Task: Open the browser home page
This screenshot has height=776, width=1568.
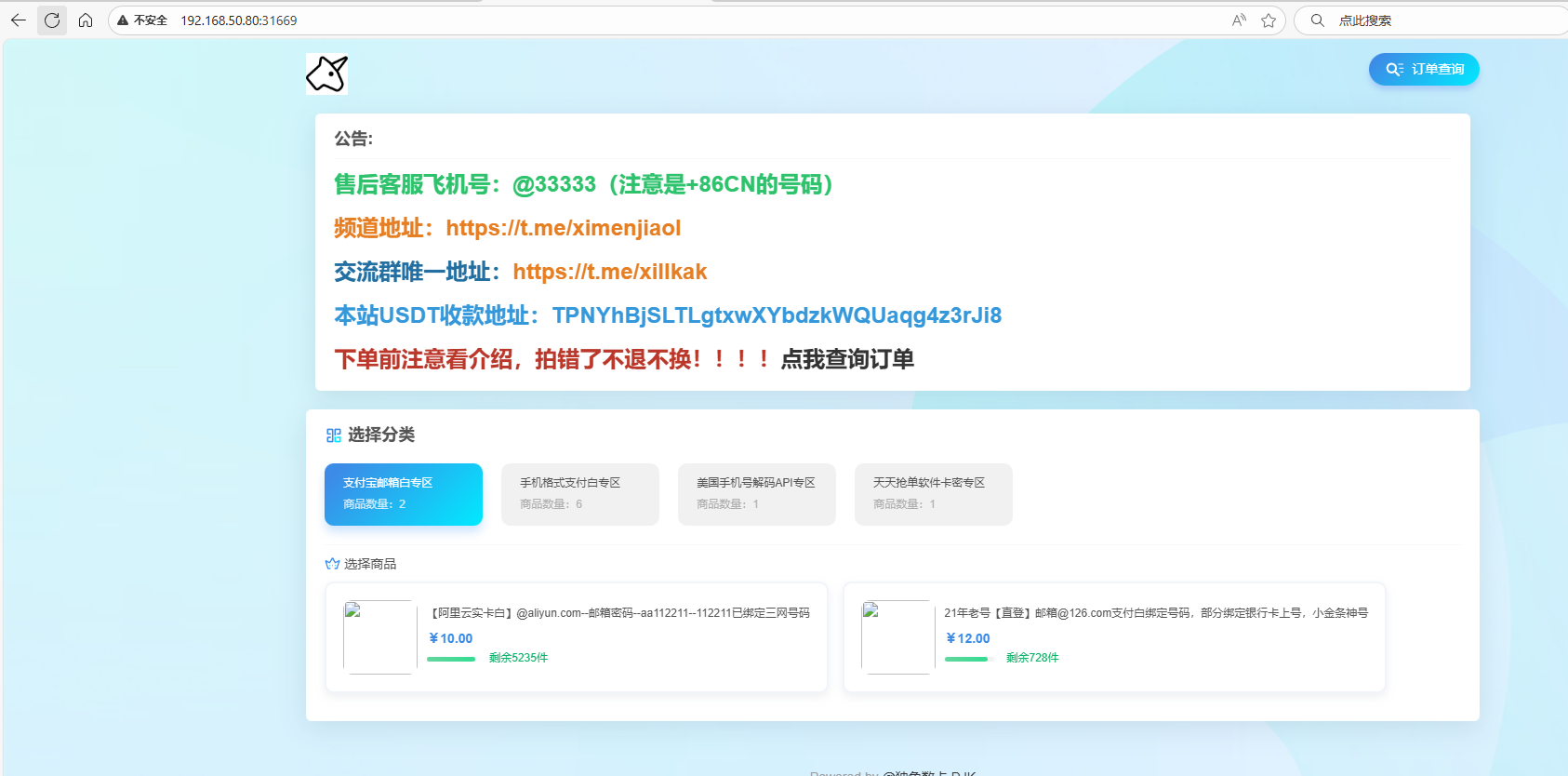Action: point(86,20)
